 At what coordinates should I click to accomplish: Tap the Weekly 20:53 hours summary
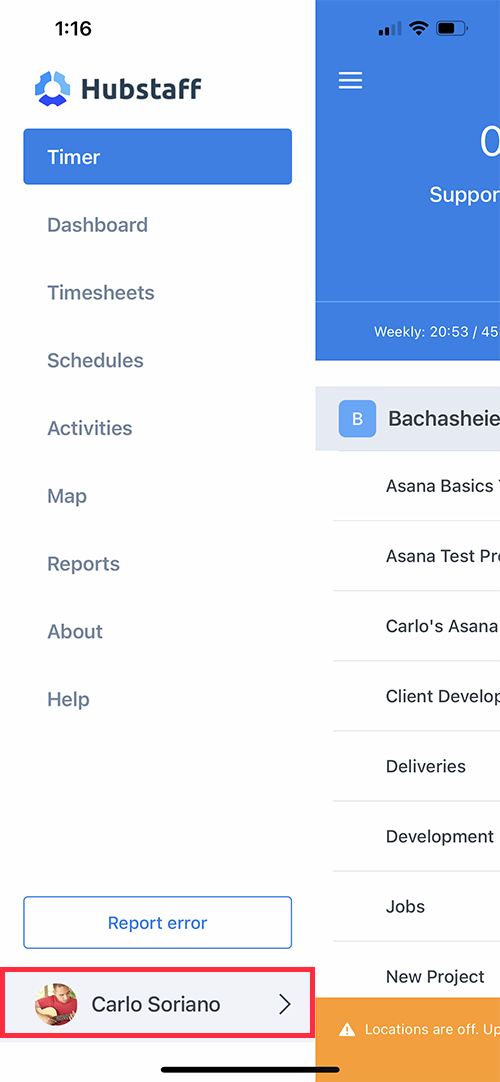point(437,332)
